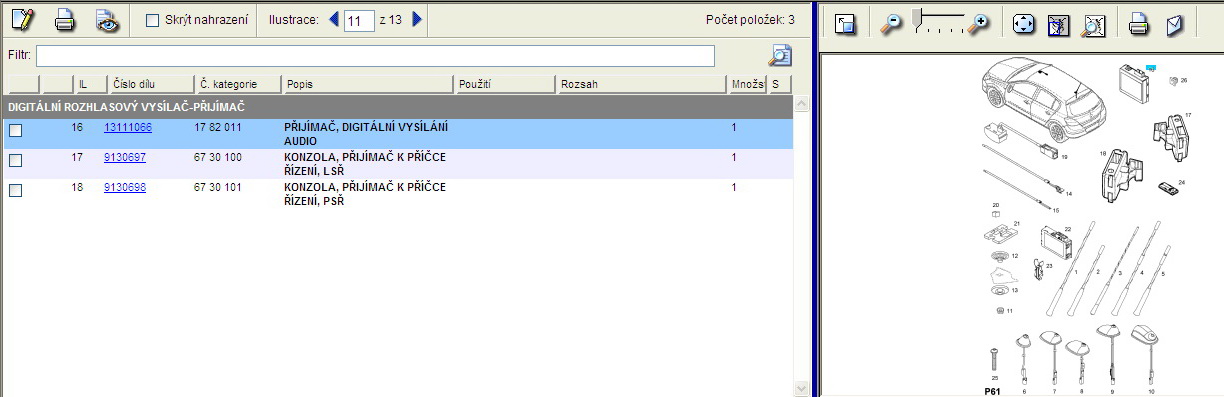The image size is (1224, 397).
Task: Click IL number 18 cell
Action: (x=77, y=187)
